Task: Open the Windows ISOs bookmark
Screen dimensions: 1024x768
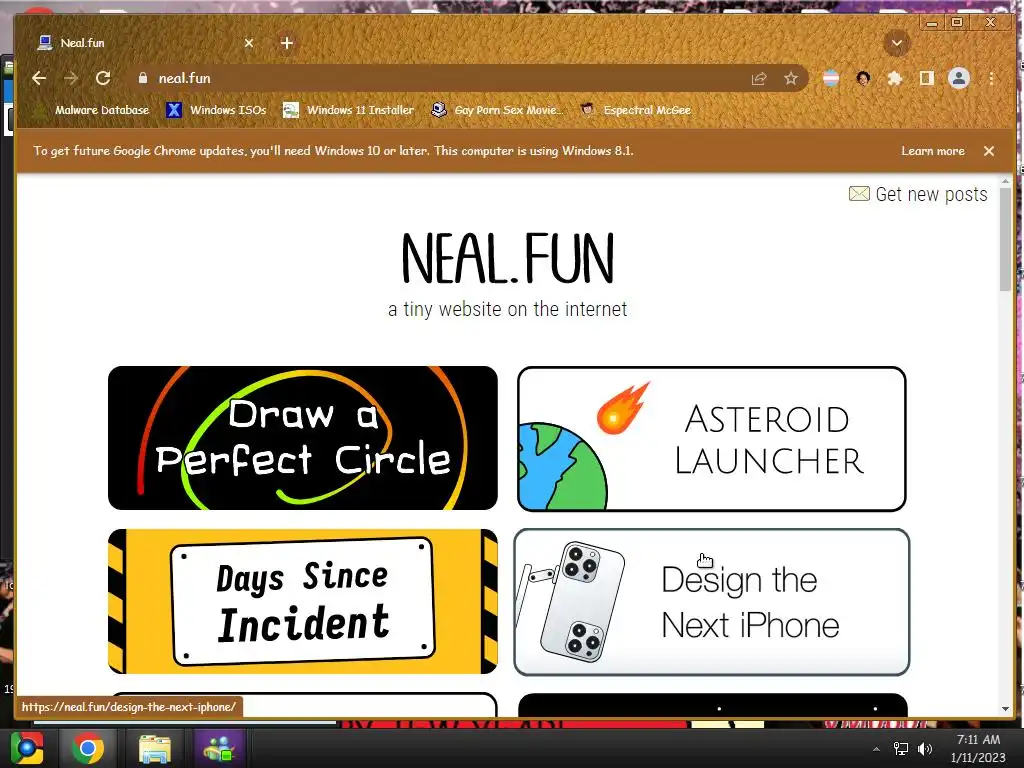Action: click(216, 110)
